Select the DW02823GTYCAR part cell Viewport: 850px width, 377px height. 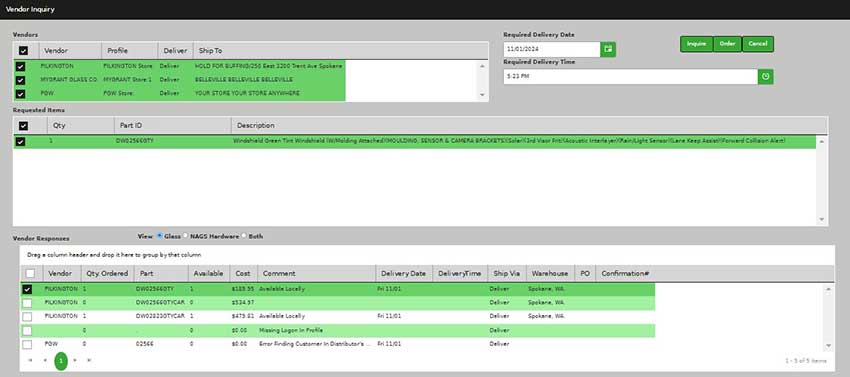coord(160,316)
